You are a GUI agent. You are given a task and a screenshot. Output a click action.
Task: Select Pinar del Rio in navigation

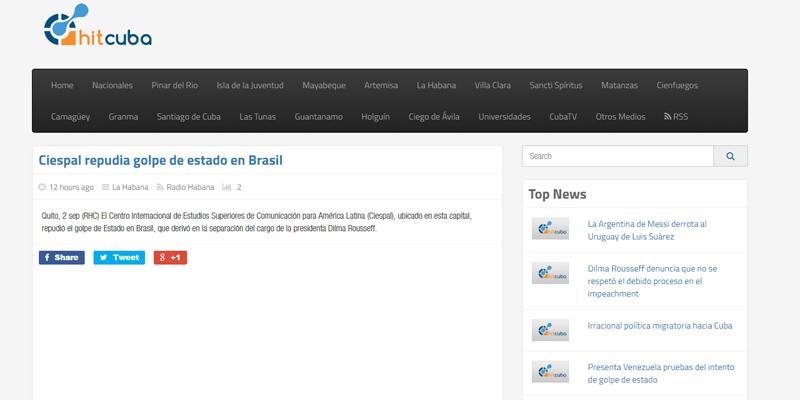[175, 85]
